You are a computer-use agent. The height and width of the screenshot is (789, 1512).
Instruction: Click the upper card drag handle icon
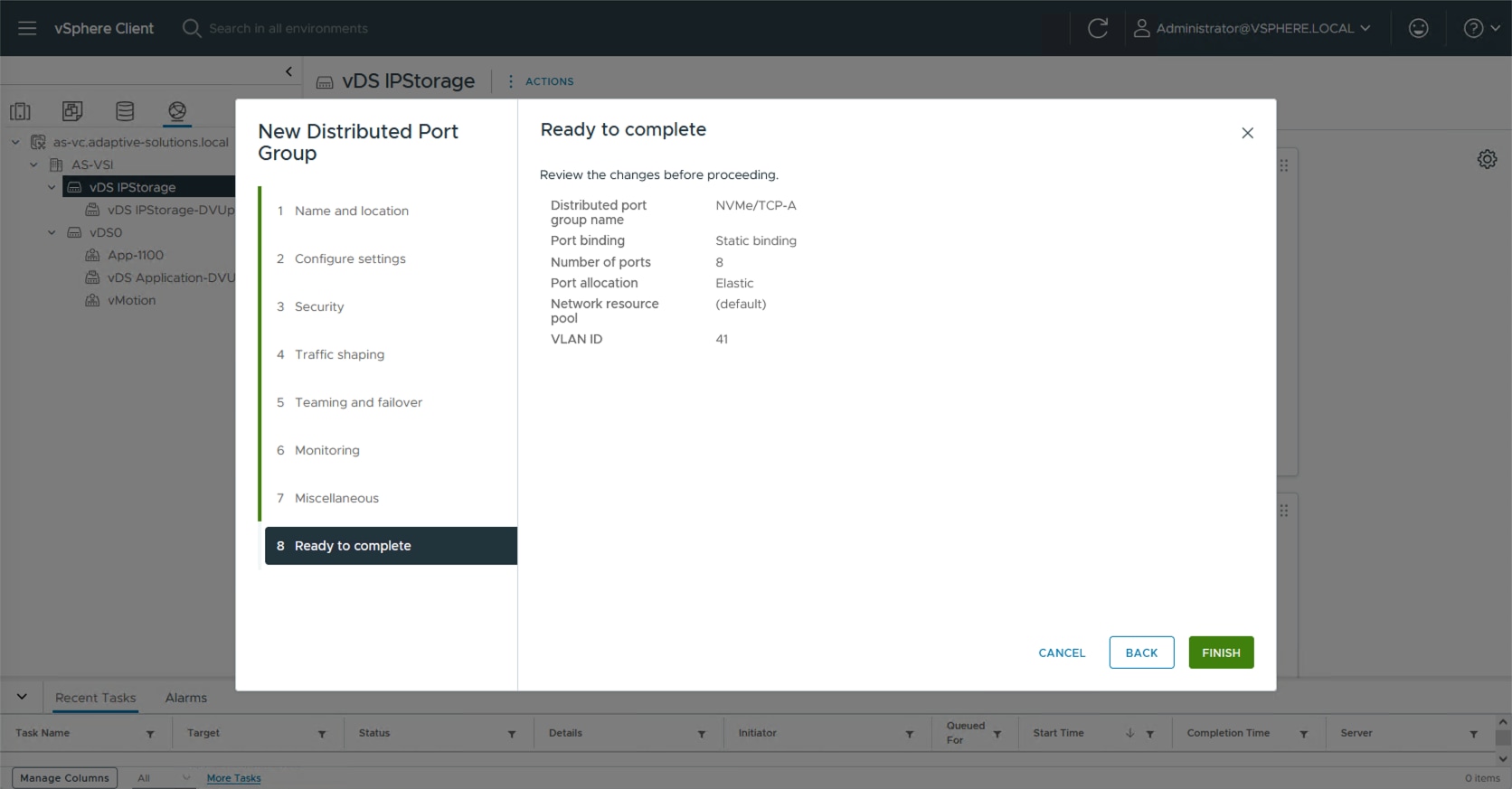coord(1283,165)
